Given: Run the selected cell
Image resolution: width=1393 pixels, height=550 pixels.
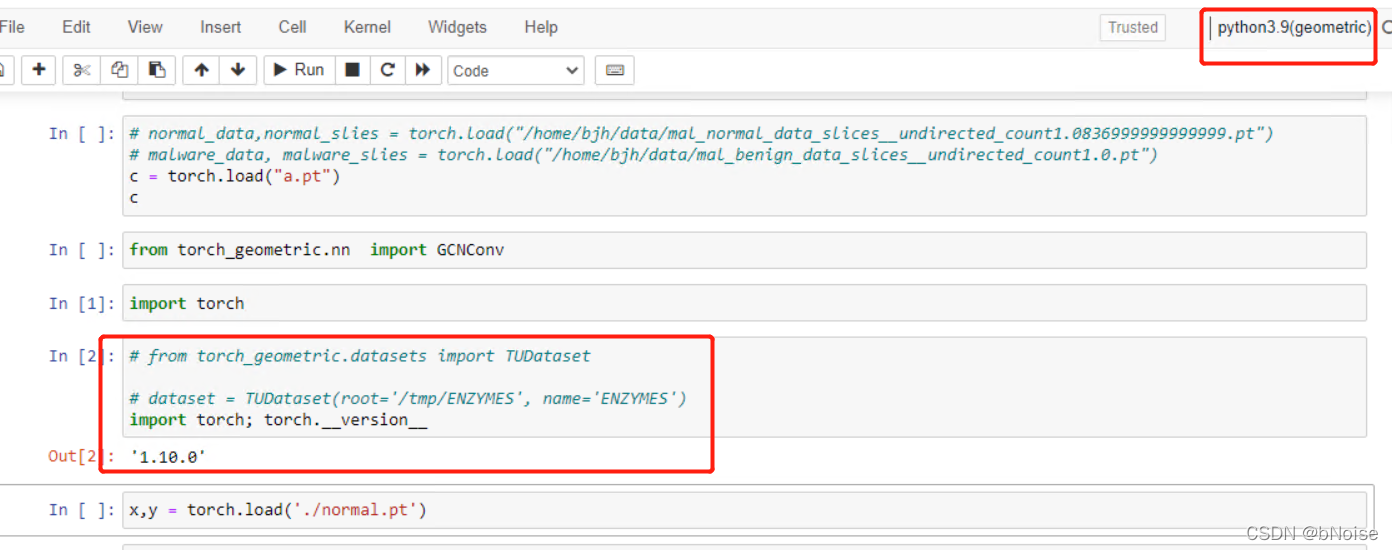Looking at the screenshot, I should [x=299, y=70].
